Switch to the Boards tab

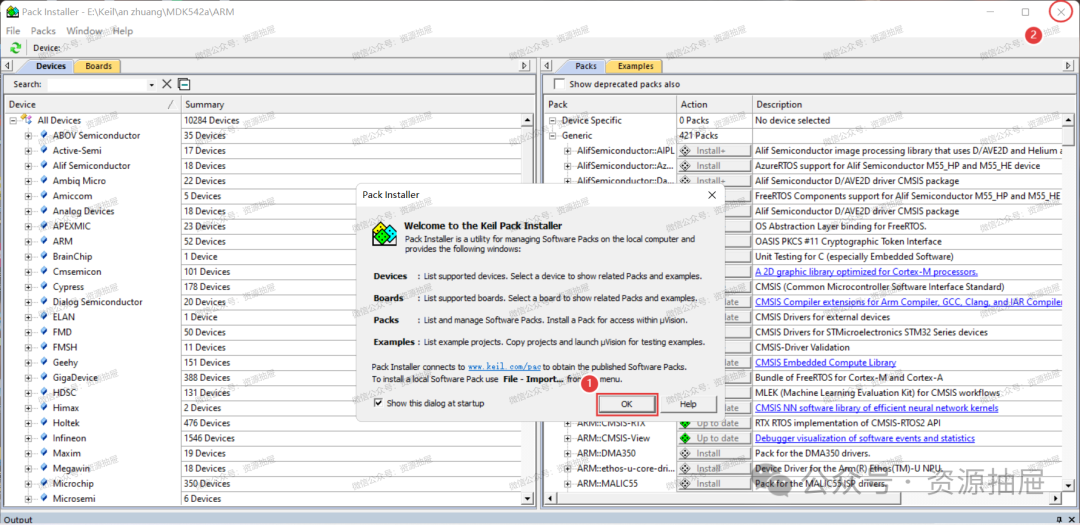(98, 66)
